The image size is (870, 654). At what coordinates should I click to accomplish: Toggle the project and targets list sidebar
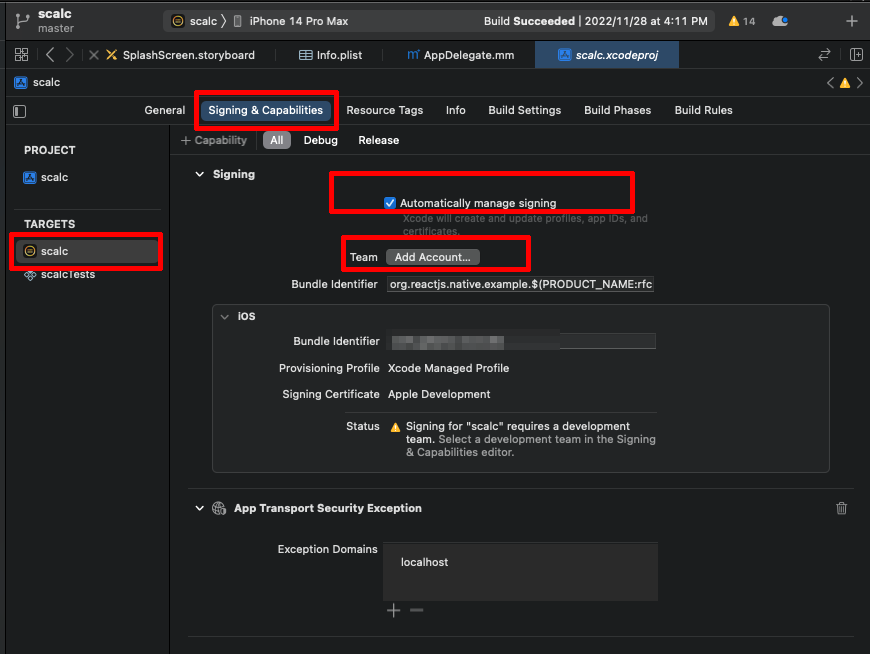(19, 111)
